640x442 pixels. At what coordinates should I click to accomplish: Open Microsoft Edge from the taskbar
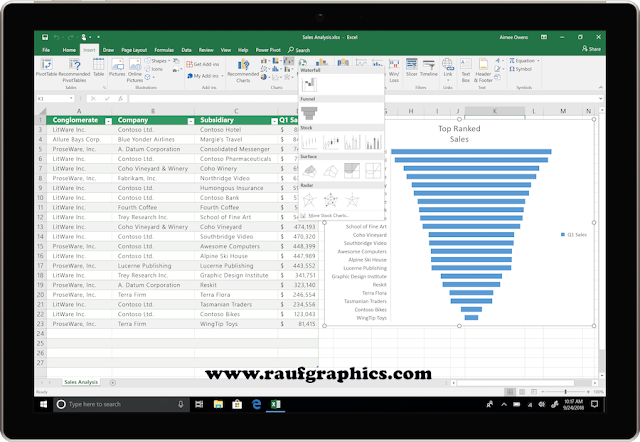coord(256,404)
